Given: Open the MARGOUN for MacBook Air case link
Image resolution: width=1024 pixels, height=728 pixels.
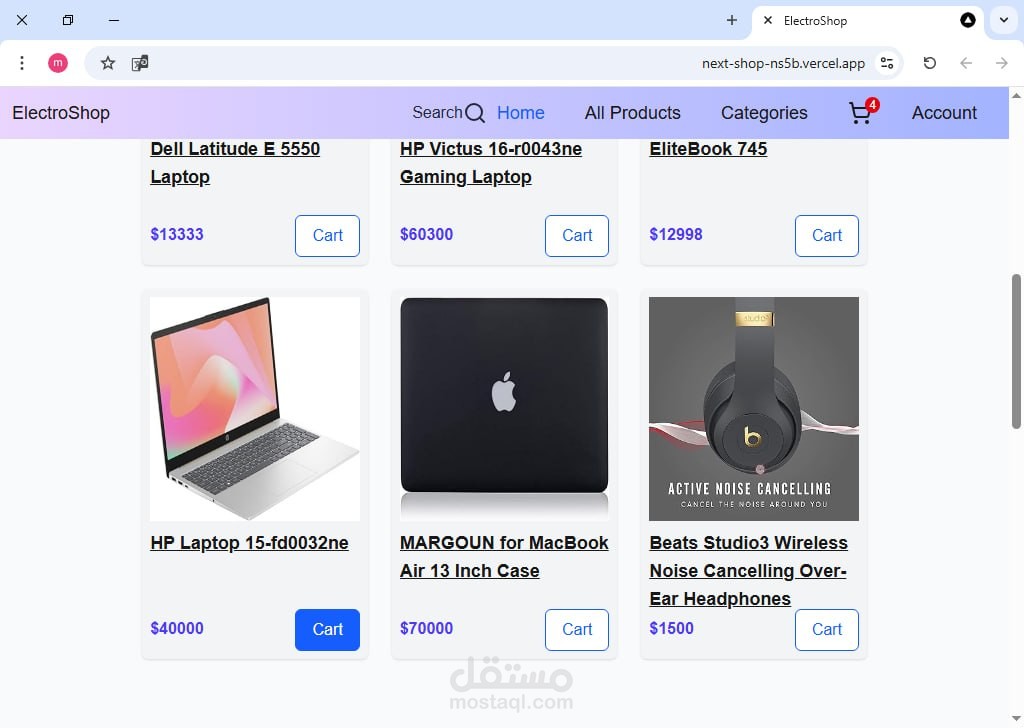Looking at the screenshot, I should [504, 556].
